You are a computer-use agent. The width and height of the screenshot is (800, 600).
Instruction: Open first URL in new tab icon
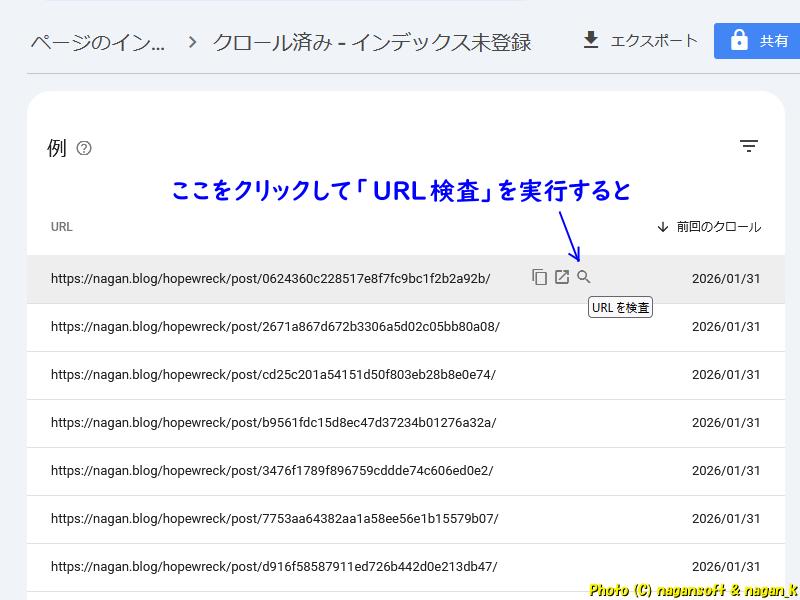tap(562, 277)
